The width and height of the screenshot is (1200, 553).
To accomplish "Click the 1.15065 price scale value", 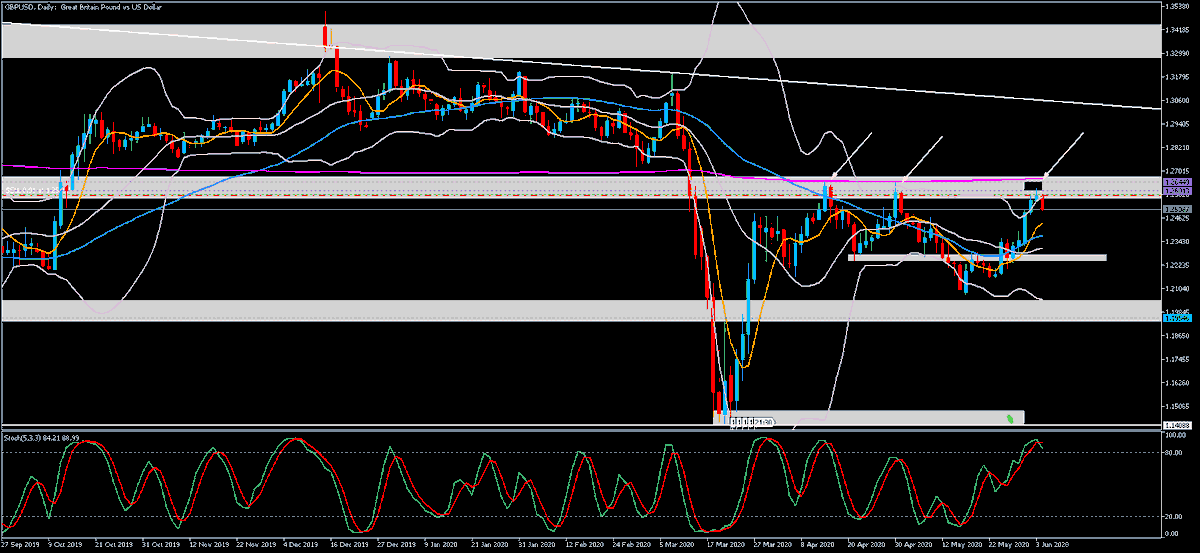I will (1176, 406).
